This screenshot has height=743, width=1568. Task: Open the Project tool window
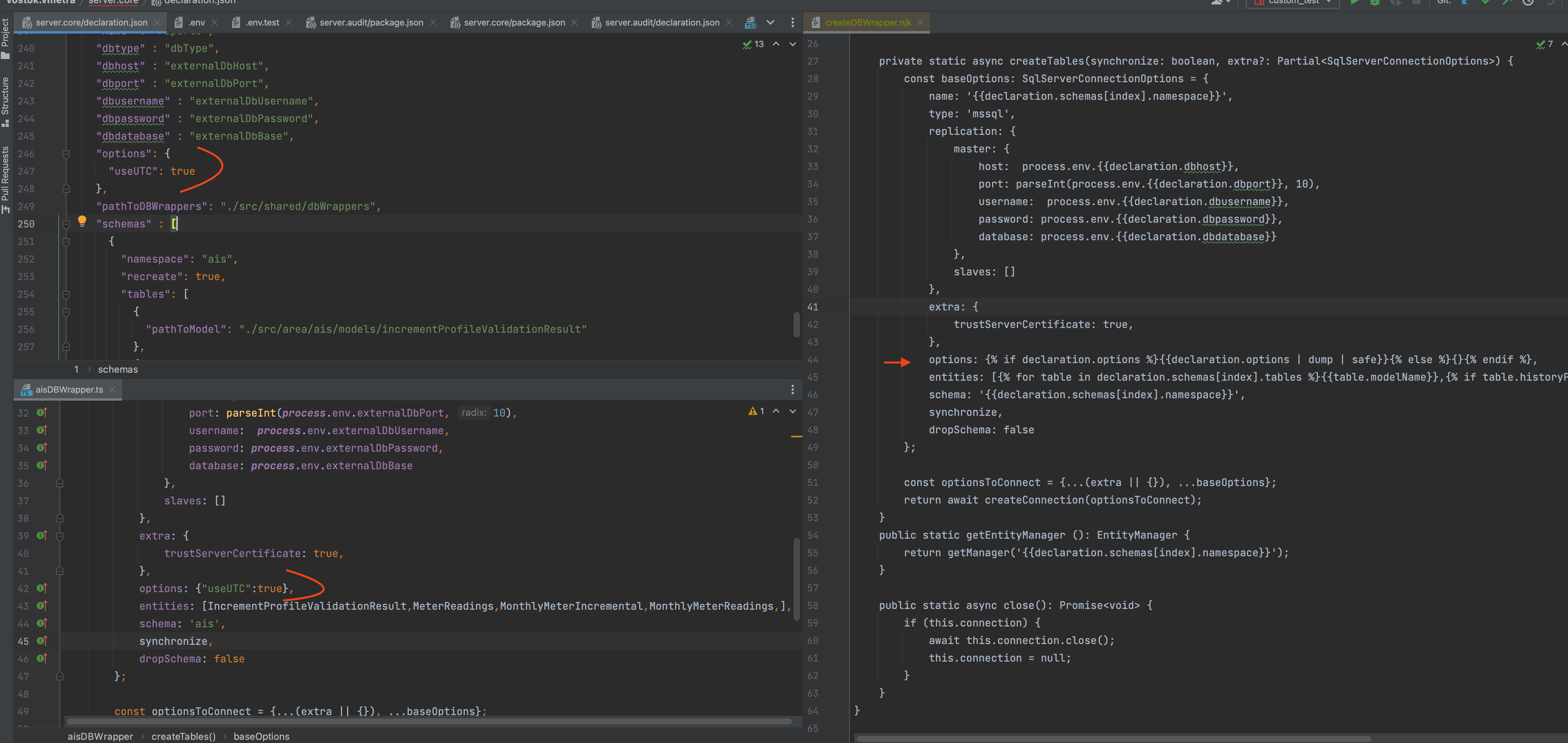6,38
